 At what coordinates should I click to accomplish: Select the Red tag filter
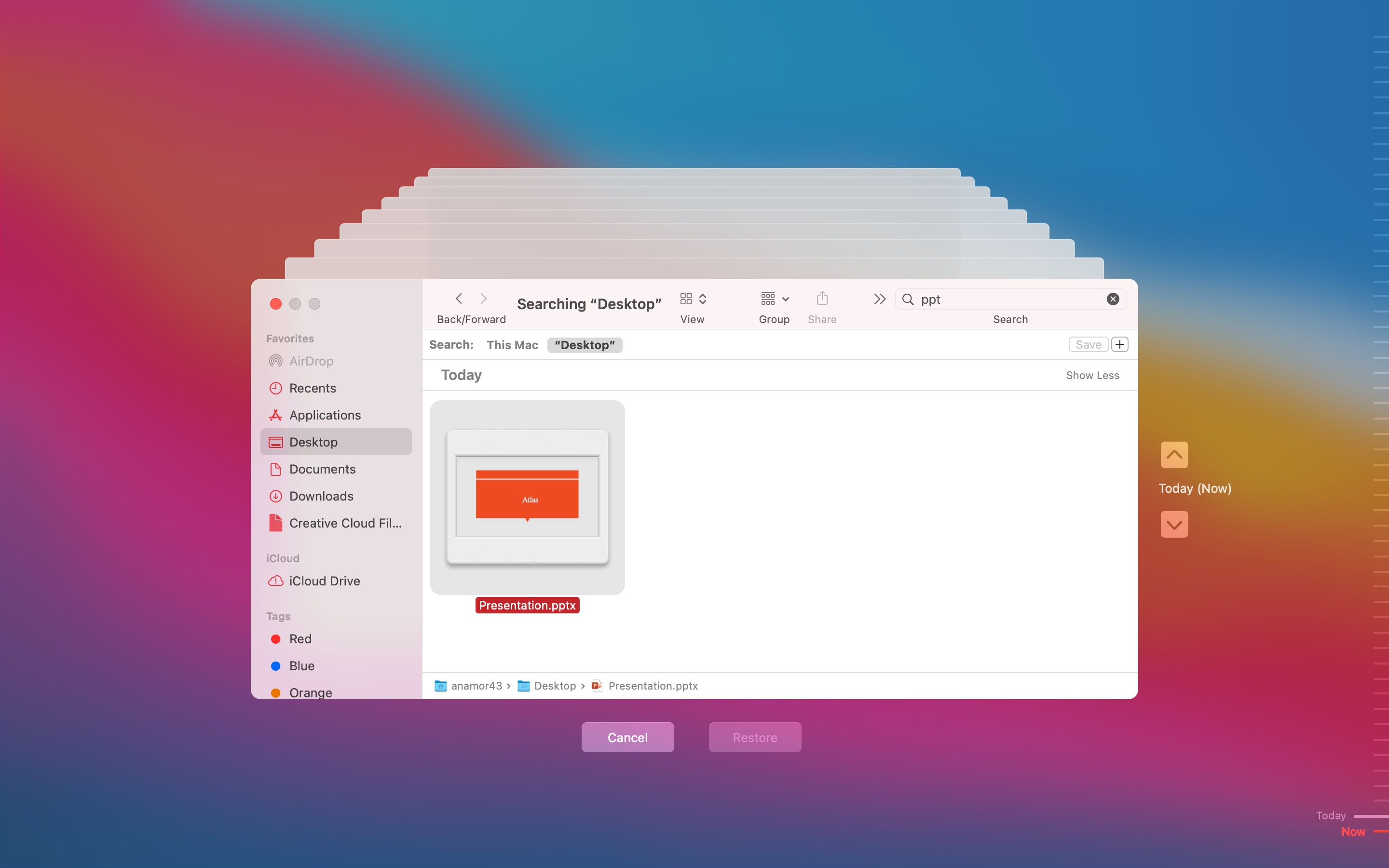coord(300,638)
